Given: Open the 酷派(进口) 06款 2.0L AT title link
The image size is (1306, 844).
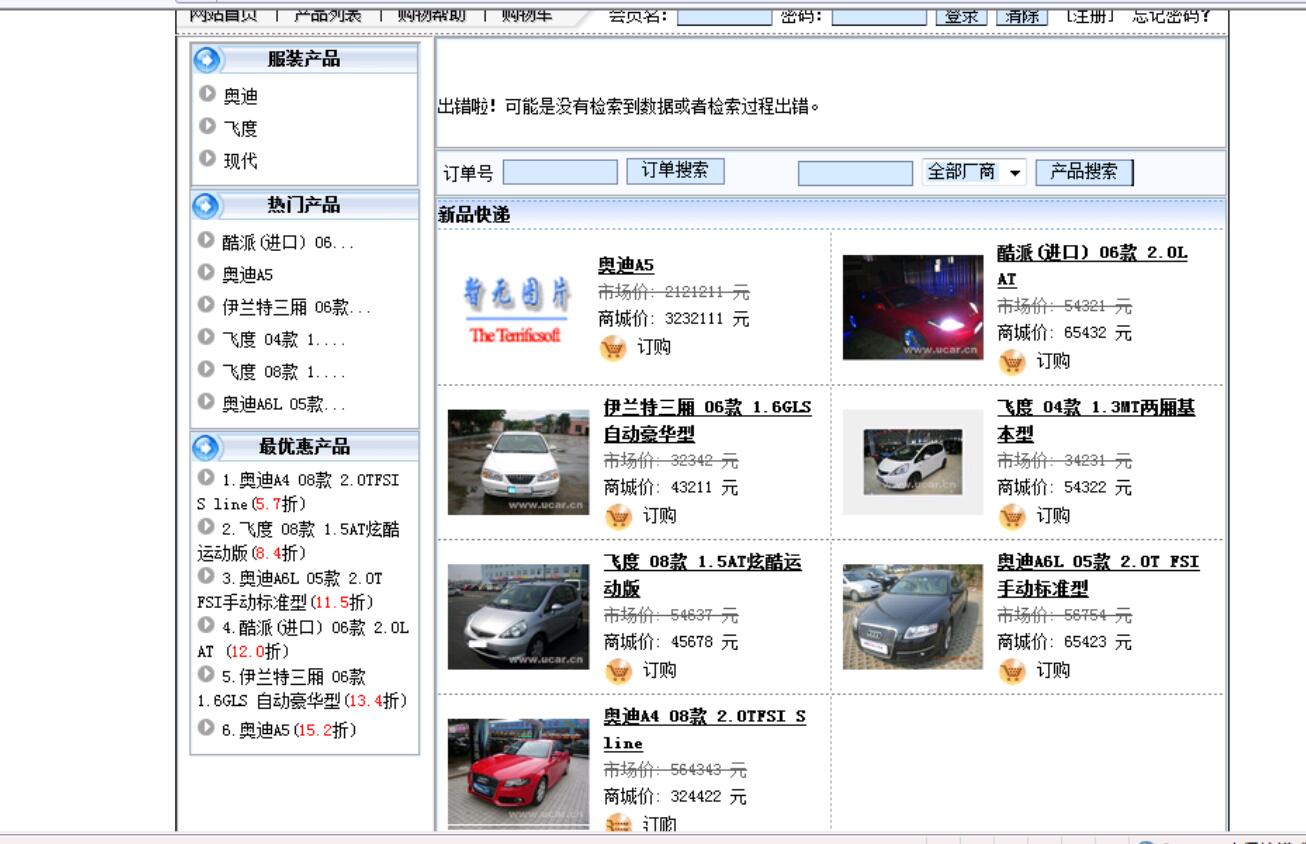Looking at the screenshot, I should [1092, 266].
